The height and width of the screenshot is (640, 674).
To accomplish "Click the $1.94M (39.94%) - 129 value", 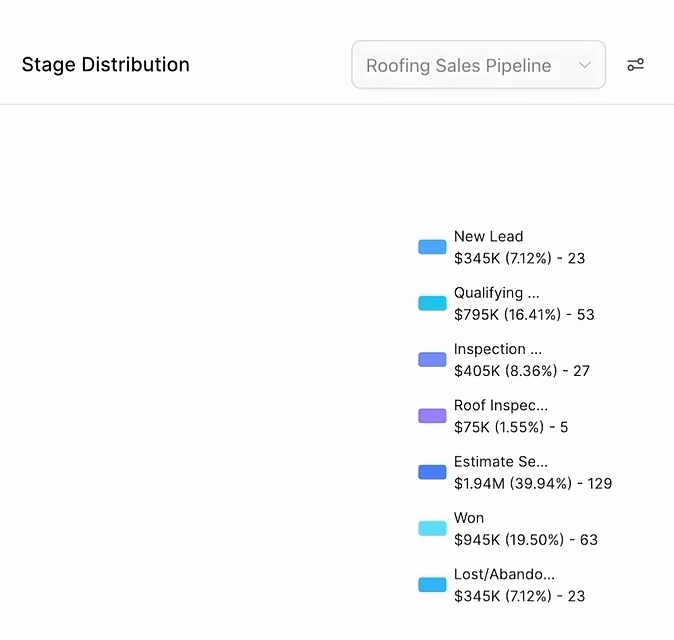I will [532, 483].
